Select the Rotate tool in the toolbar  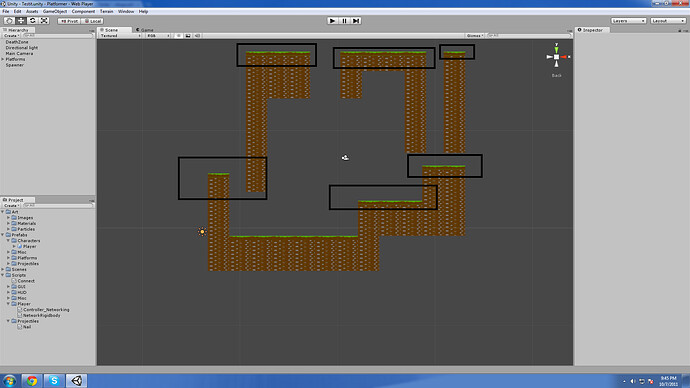(33, 21)
